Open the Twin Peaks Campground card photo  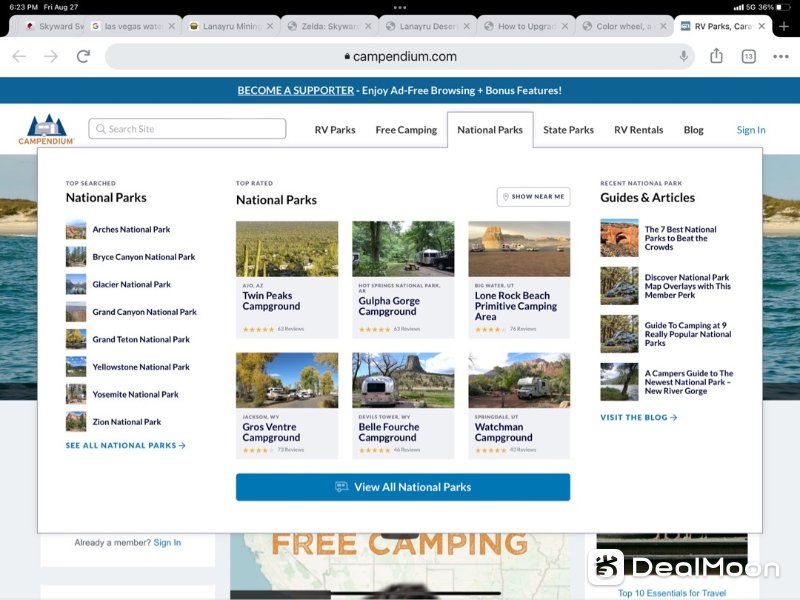287,249
